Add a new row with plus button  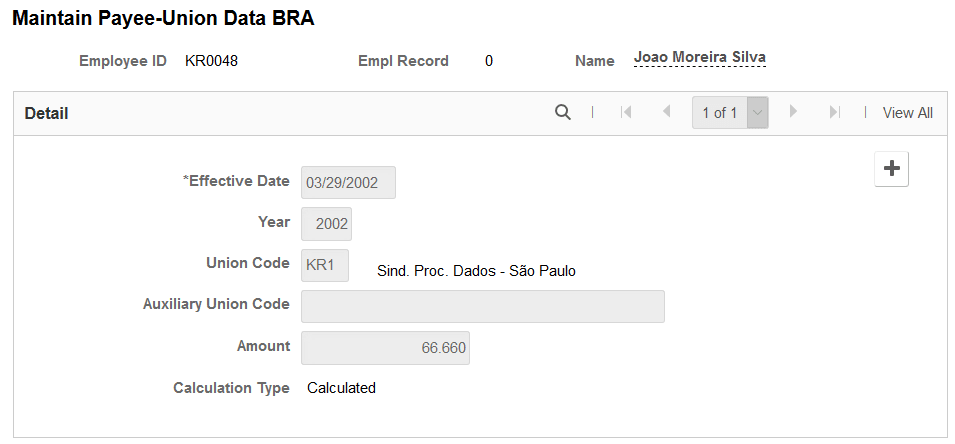(892, 169)
